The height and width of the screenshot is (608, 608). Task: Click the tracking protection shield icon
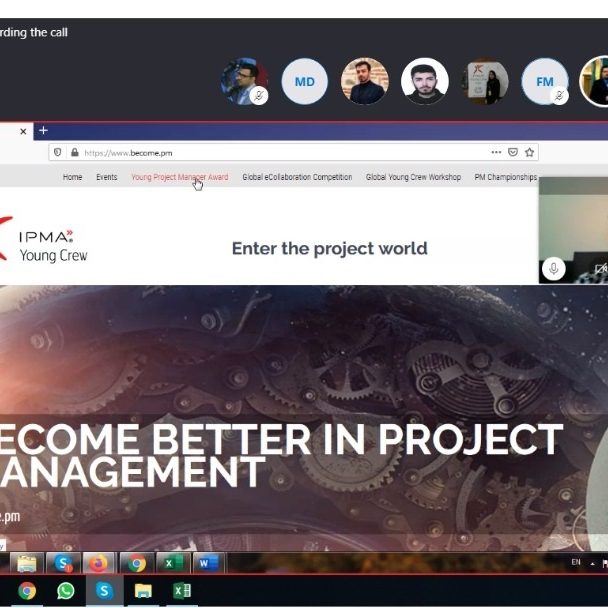pos(58,152)
